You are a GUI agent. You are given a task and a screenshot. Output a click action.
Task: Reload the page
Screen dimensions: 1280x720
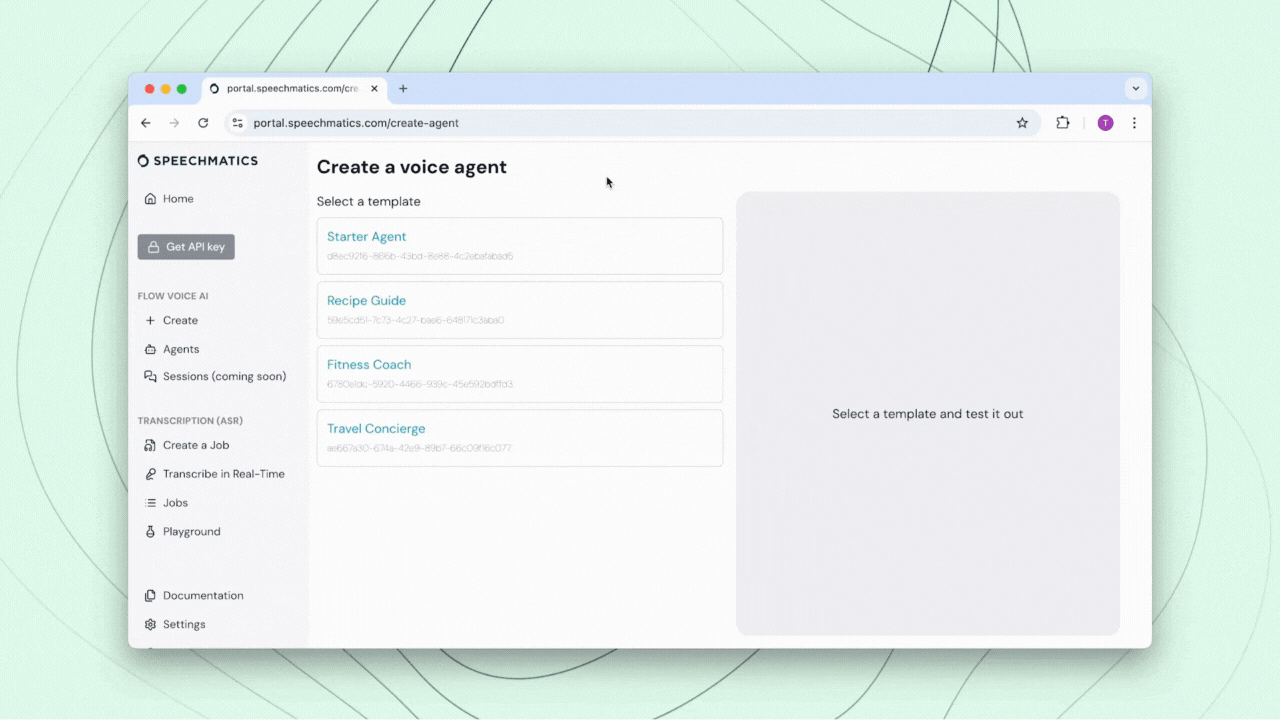tap(203, 123)
